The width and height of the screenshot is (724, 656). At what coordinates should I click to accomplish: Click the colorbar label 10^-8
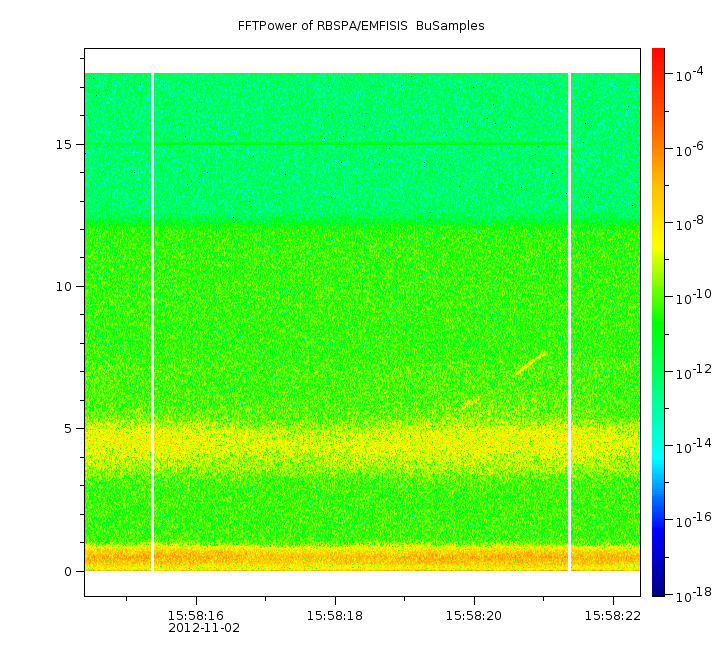click(x=689, y=223)
